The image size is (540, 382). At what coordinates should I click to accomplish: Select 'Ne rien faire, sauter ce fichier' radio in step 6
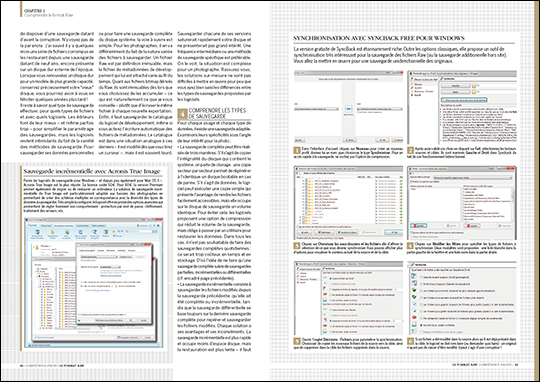tap(422, 325)
